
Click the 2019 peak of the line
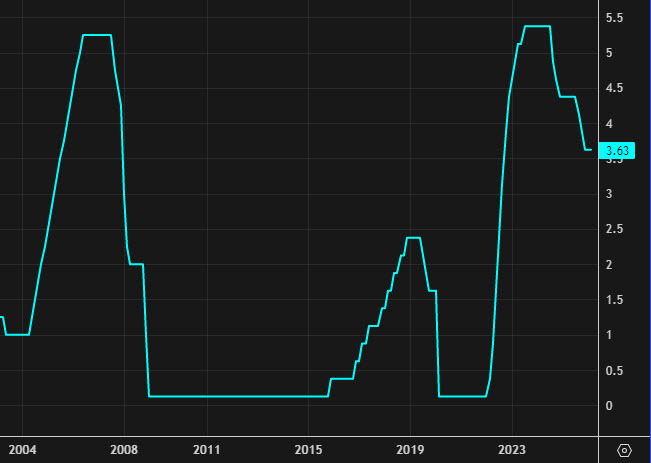click(x=412, y=238)
